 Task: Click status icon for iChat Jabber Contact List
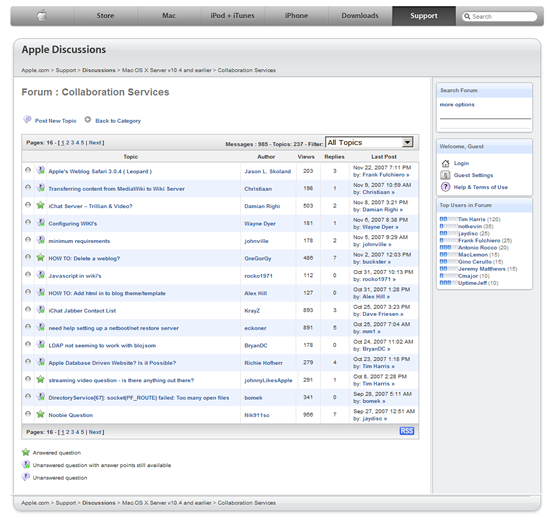click(41, 310)
